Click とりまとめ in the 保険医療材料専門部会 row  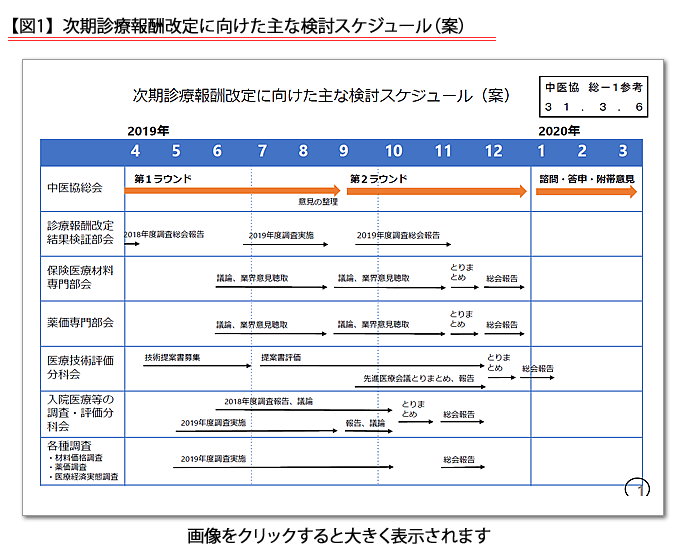tap(462, 272)
